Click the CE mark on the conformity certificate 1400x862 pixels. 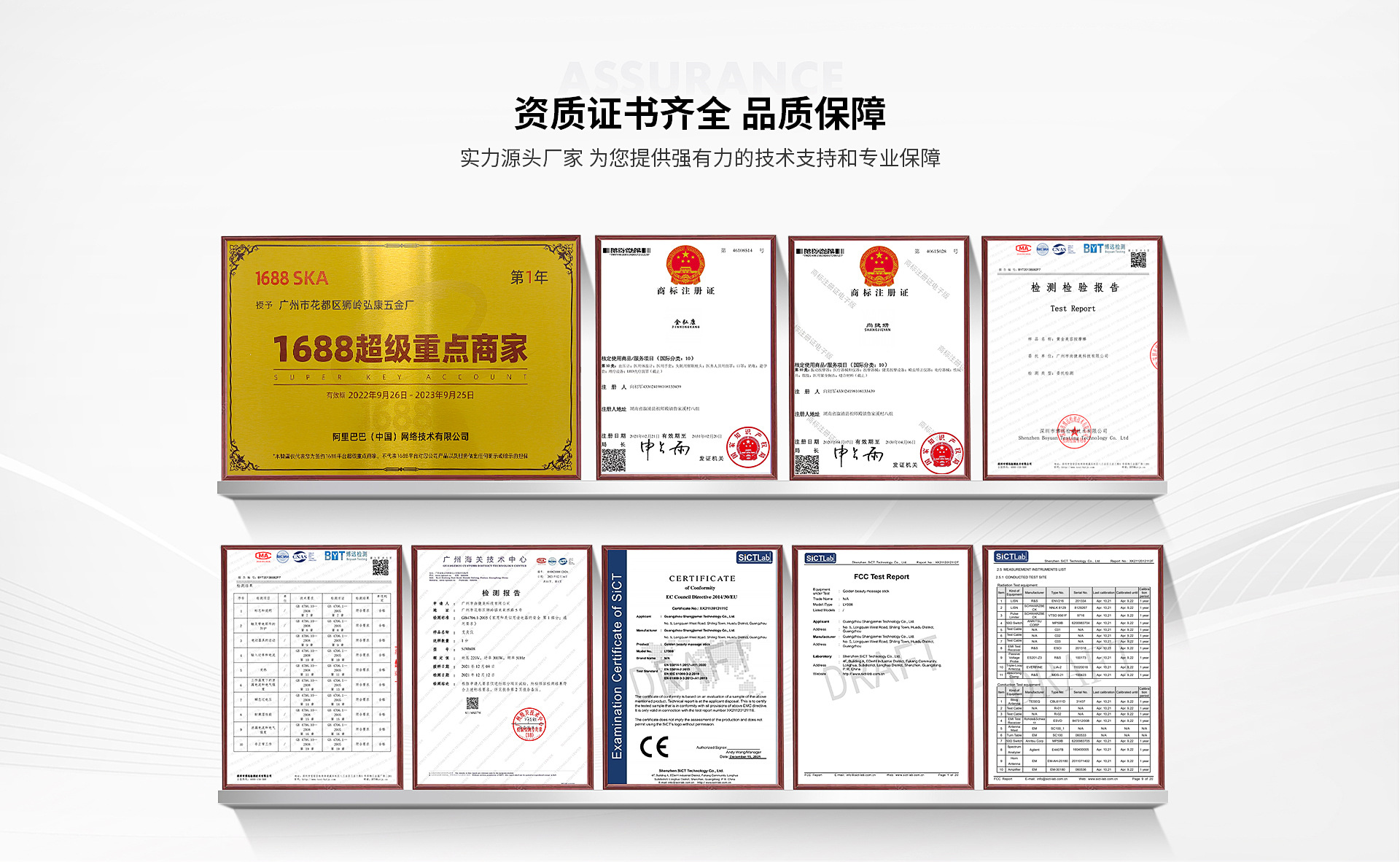(x=653, y=746)
